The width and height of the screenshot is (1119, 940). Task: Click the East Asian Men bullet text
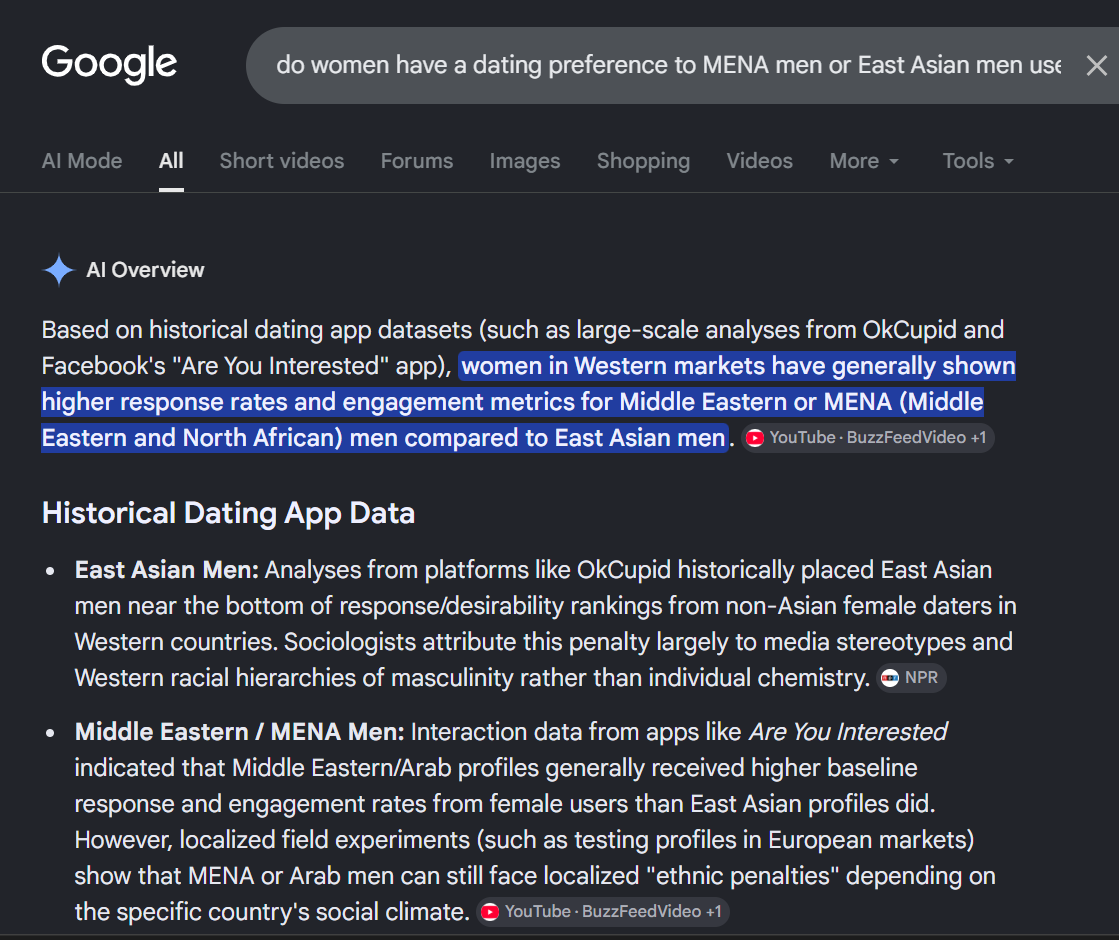tap(546, 624)
